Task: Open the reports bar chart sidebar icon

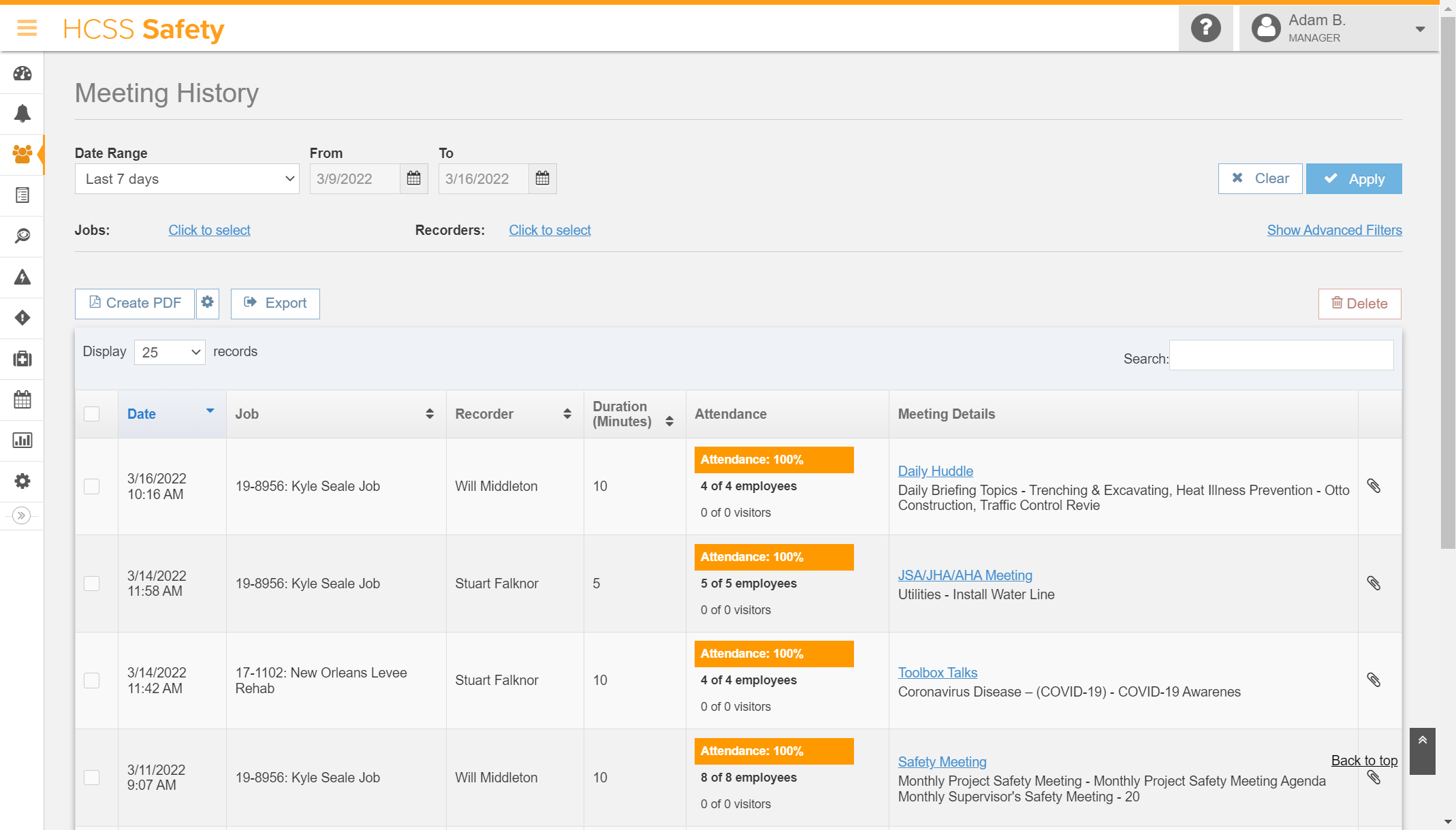Action: click(22, 441)
